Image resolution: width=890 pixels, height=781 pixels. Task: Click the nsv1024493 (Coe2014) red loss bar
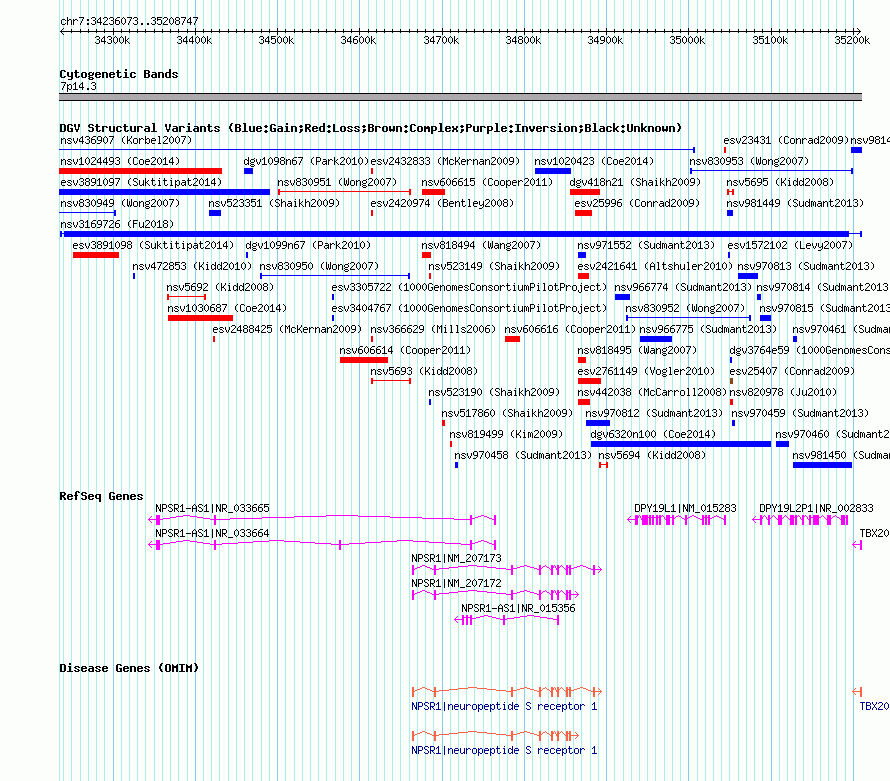pos(141,171)
